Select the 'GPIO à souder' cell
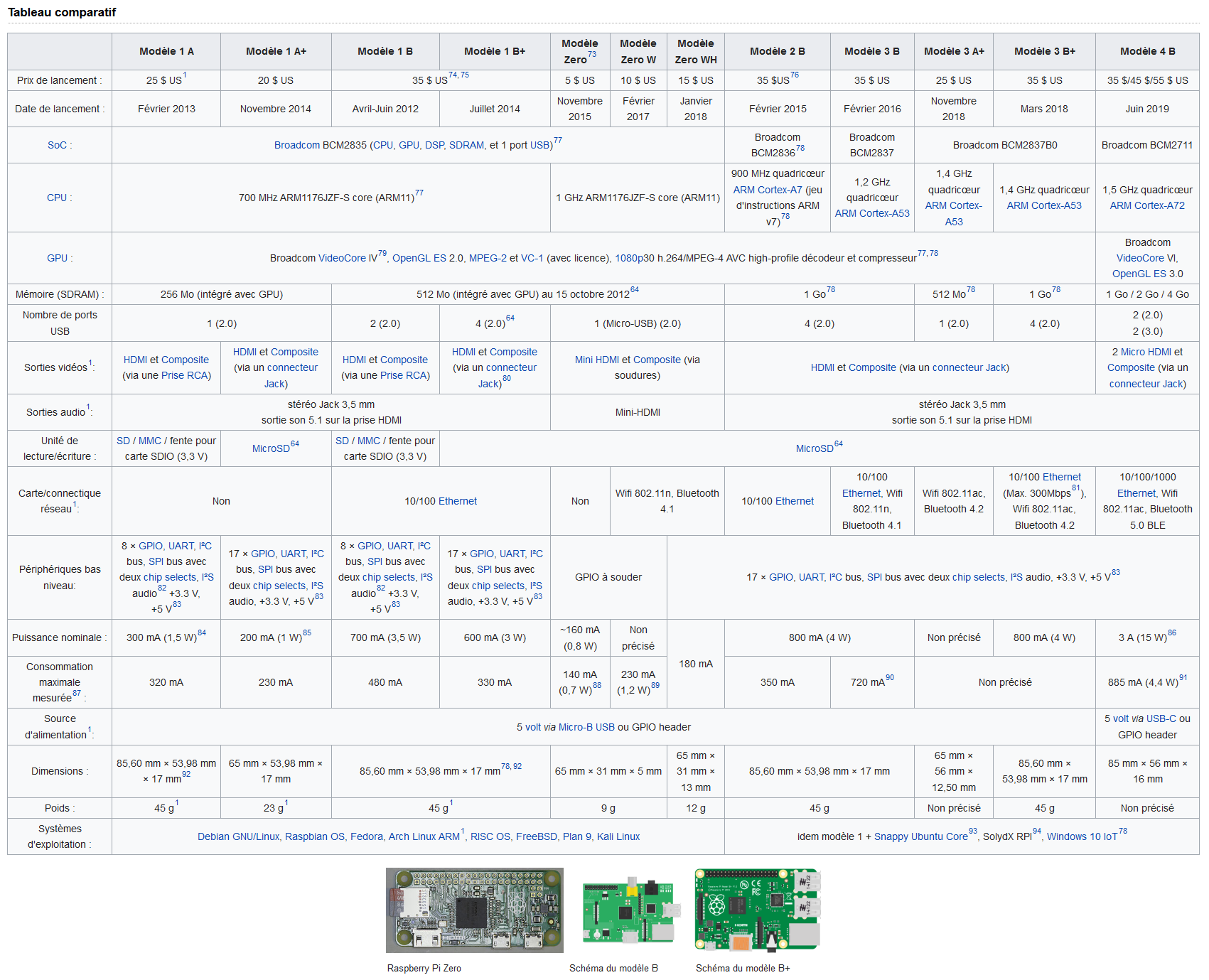Viewport: 1209px width, 980px height. click(x=608, y=577)
